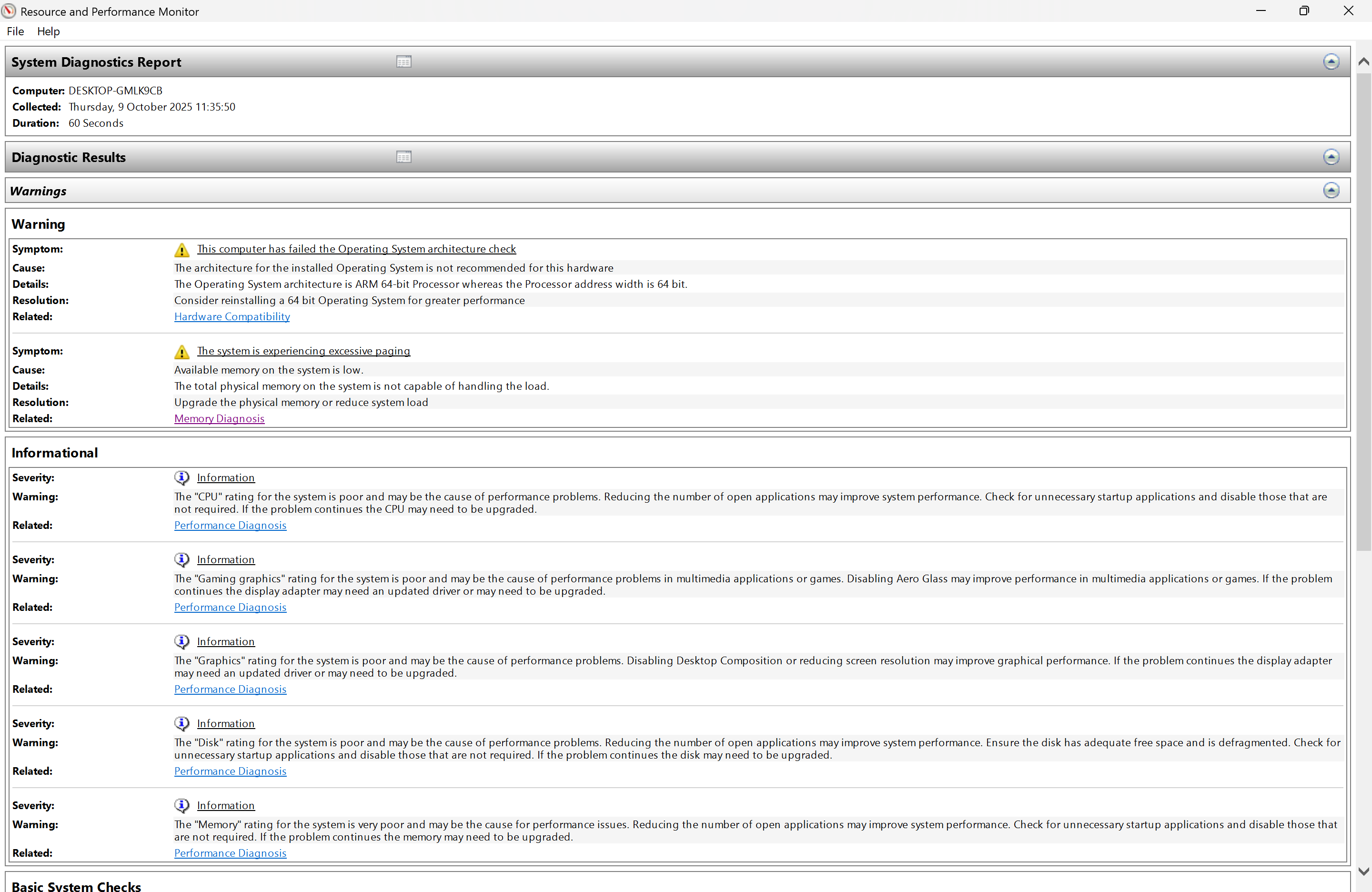Open the File menu
This screenshot has height=892, width=1372.
(x=15, y=31)
